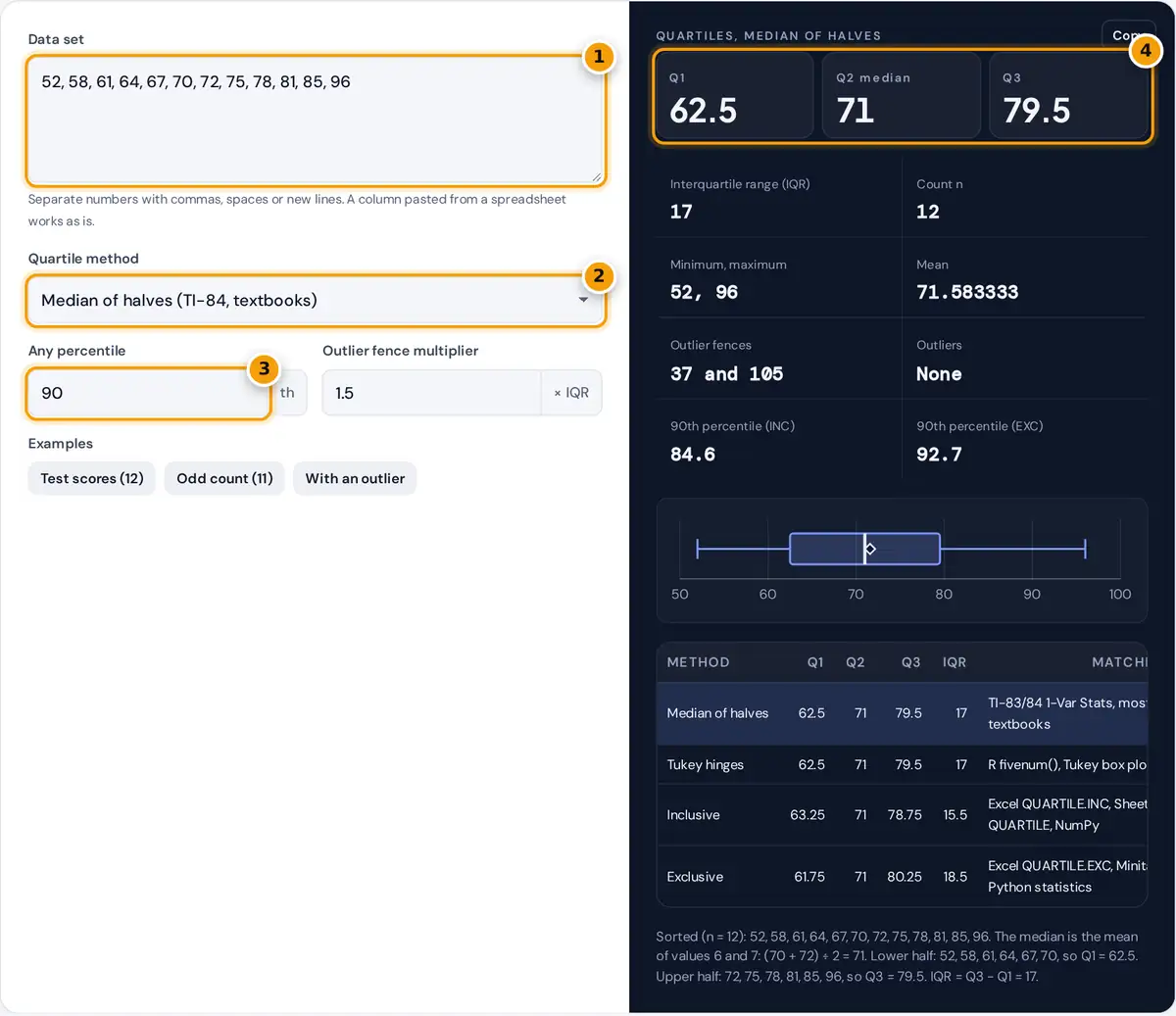Load the Odd count (11) example
Screen dimensions: 1176x1016
[224, 478]
